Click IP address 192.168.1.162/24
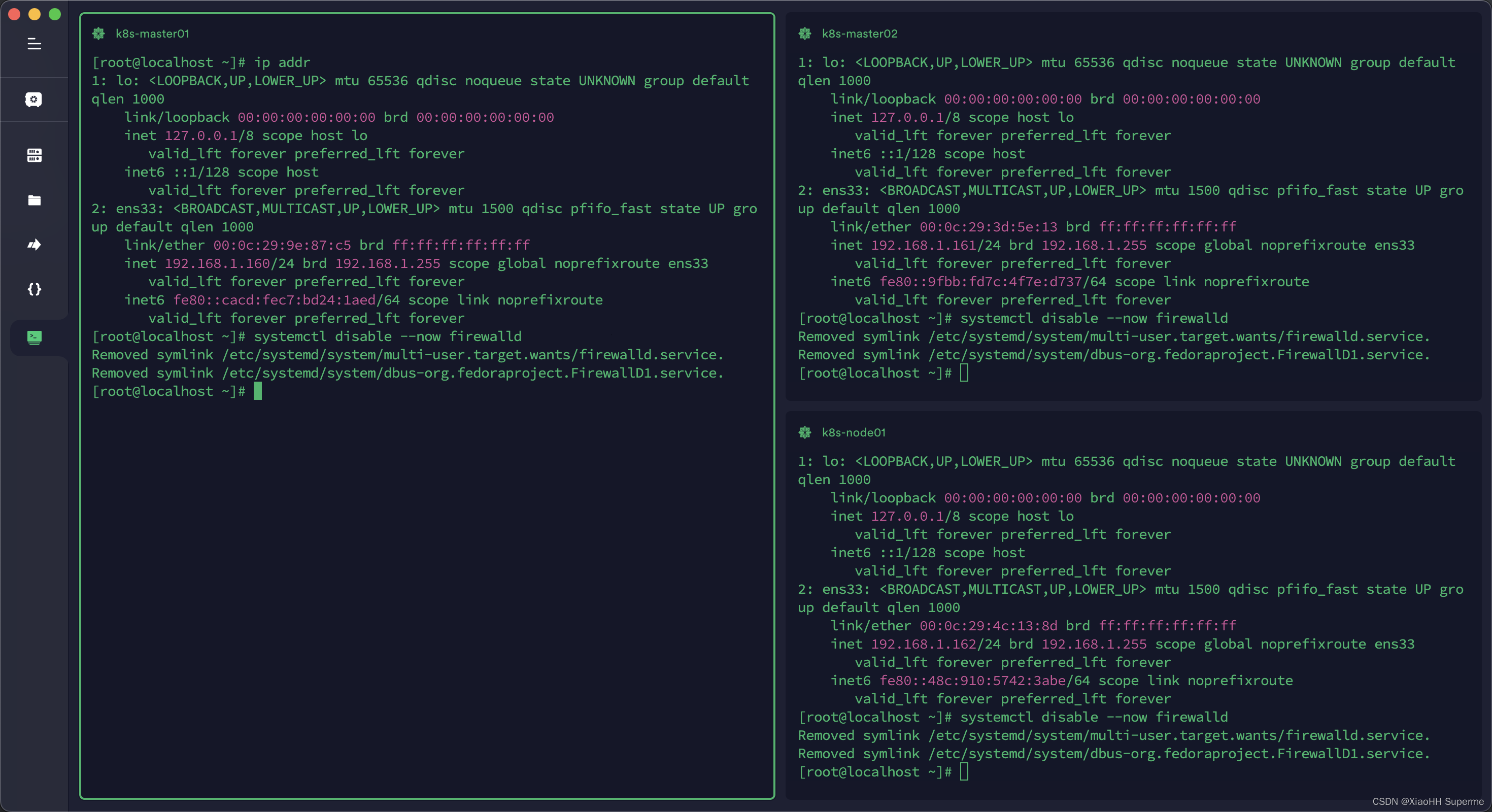The image size is (1492, 812). [936, 644]
